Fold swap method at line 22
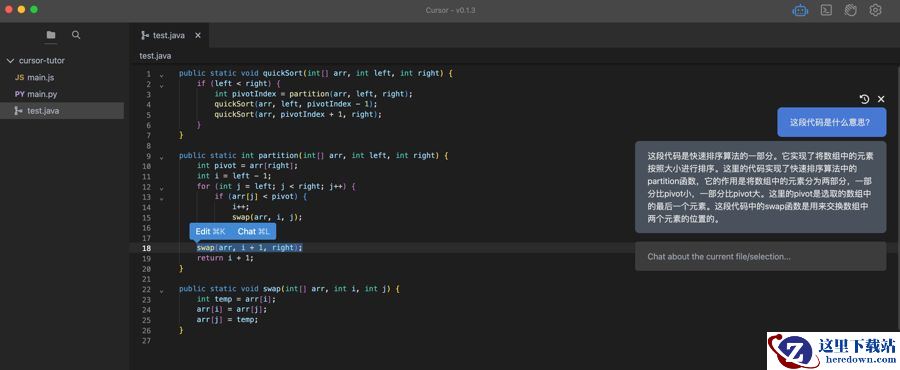Screen dimensions: 900x370 (161, 290)
